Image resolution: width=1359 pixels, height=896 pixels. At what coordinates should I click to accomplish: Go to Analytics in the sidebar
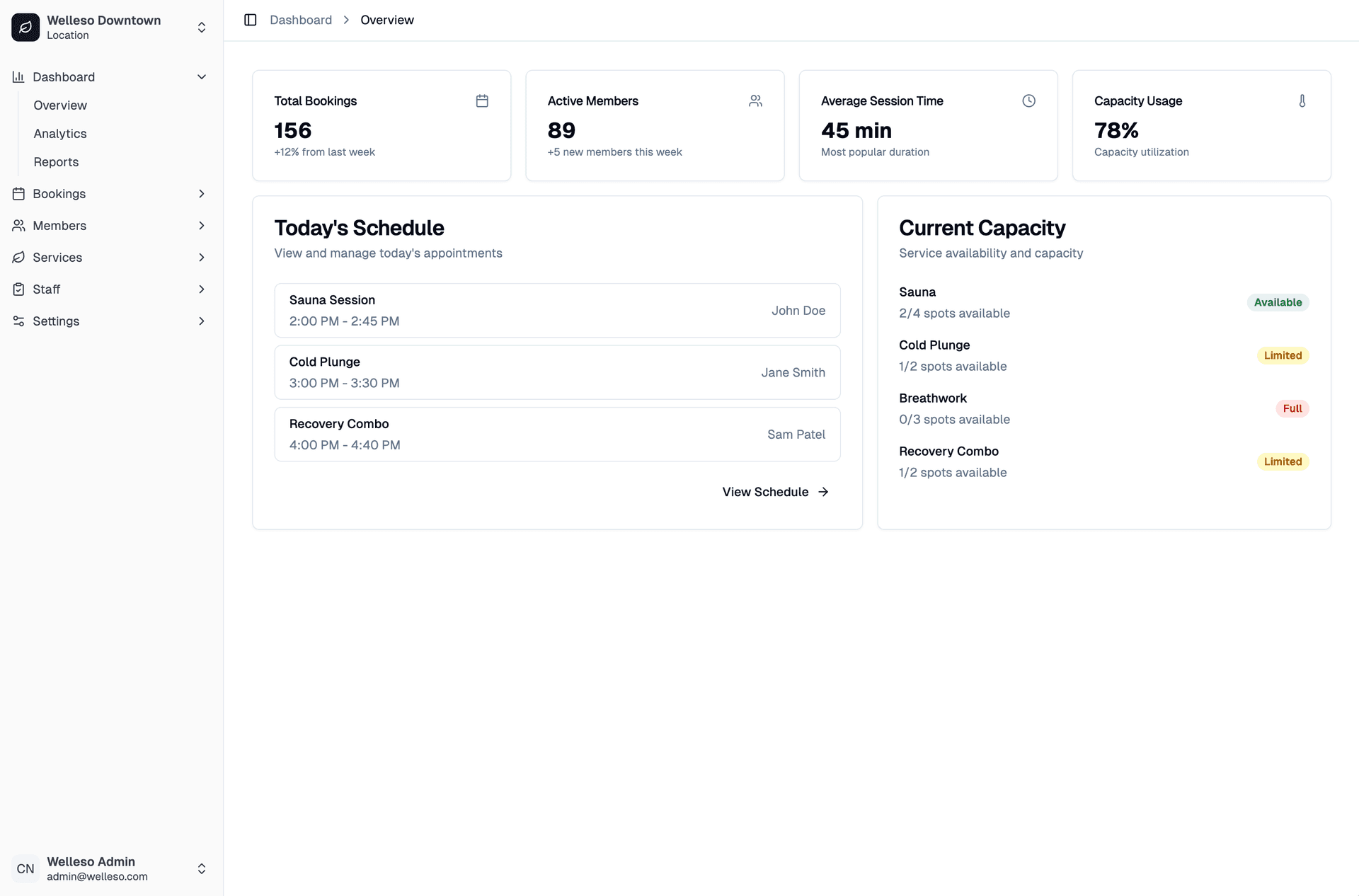click(60, 134)
